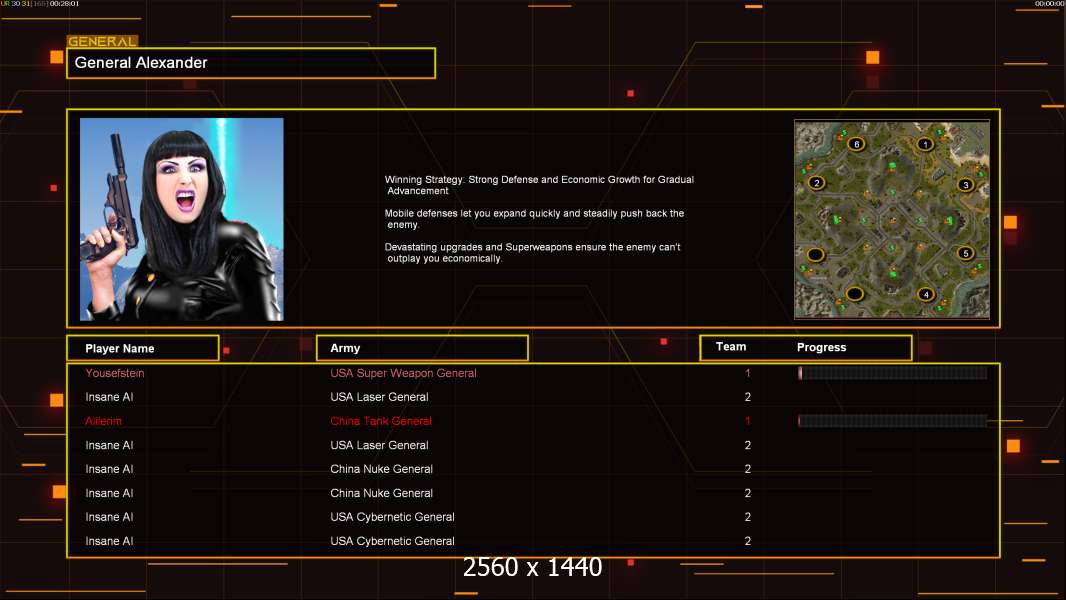The width and height of the screenshot is (1066, 600).
Task: Click start position 5 on the minimap
Action: 965,253
